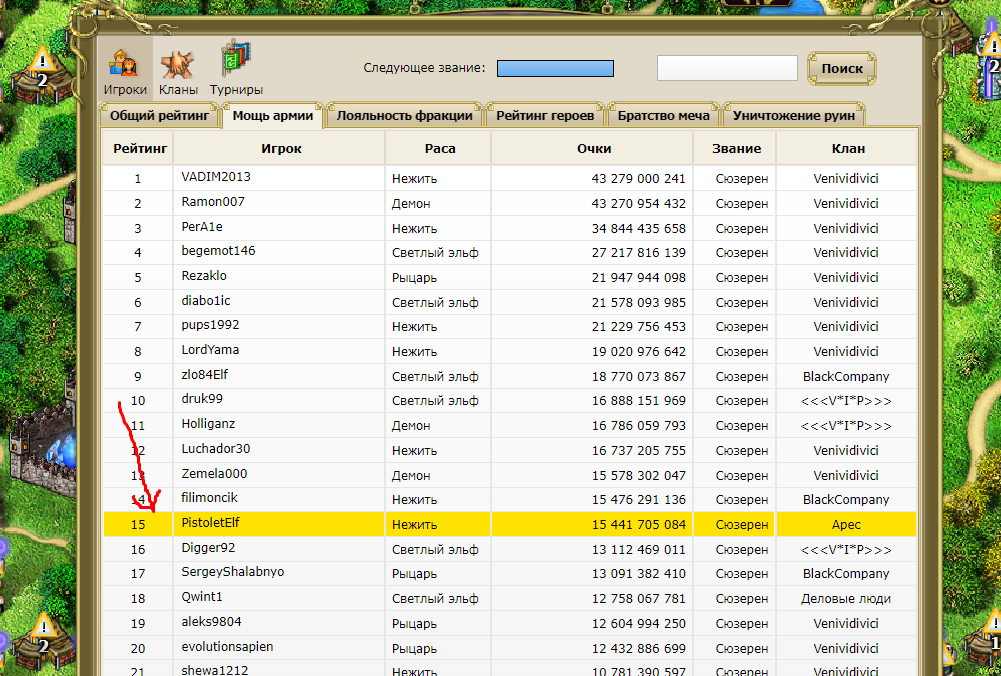The width and height of the screenshot is (1001, 676).
Task: Click player name Qwint1
Action: coord(202,597)
